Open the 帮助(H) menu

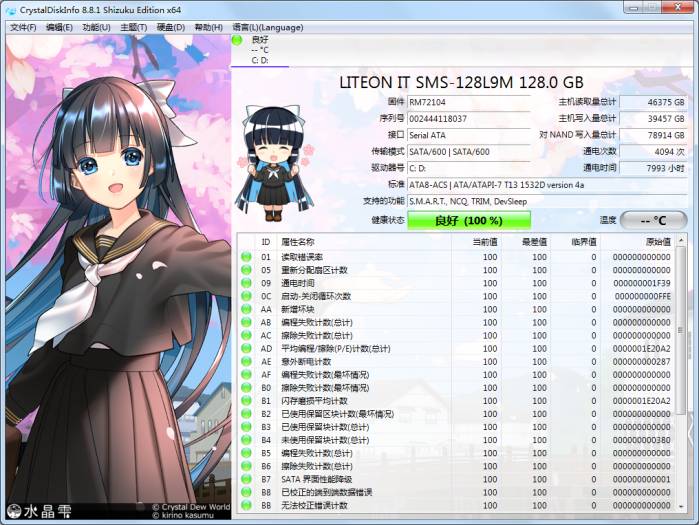209,28
